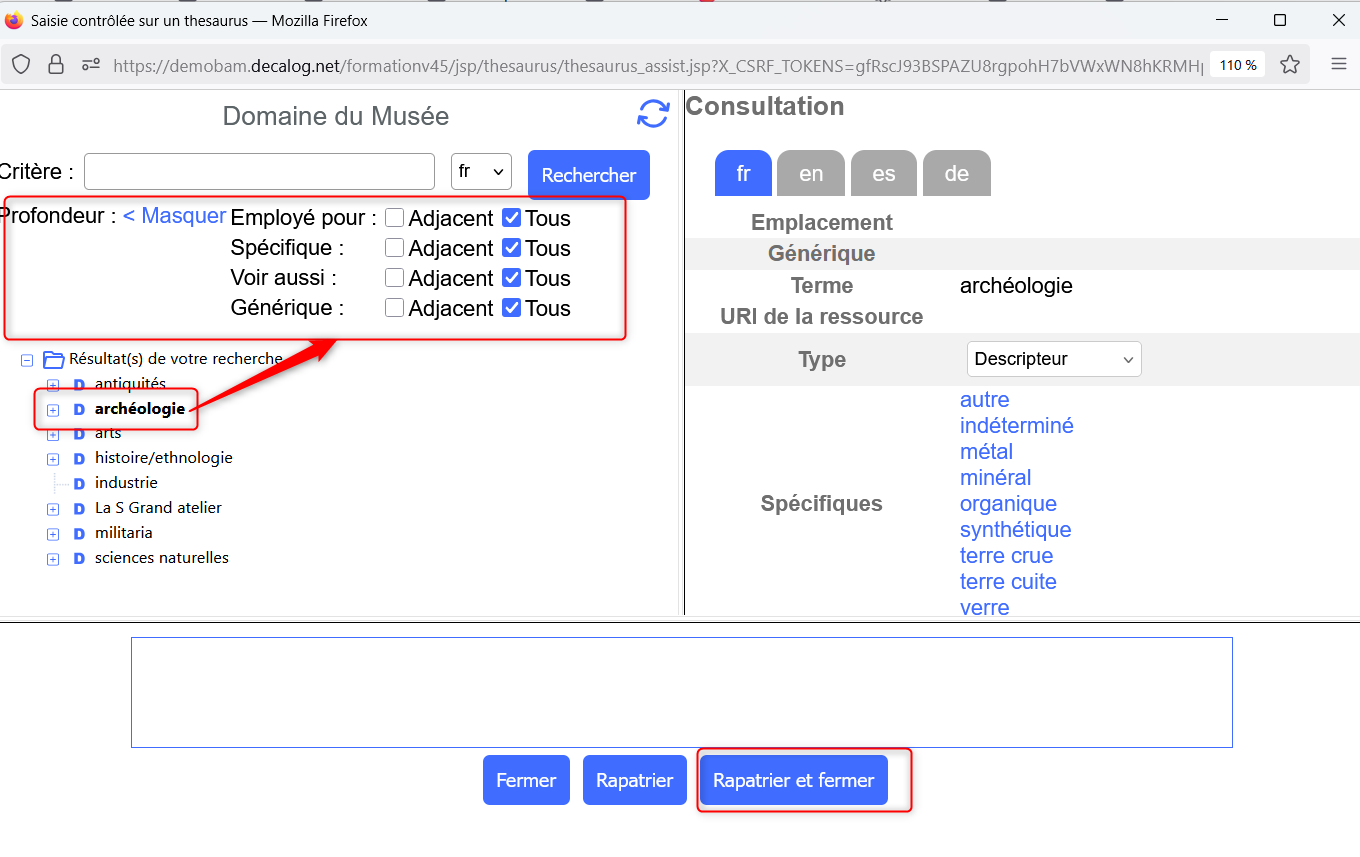This screenshot has height=857, width=1360.
Task: Open the Type Descripteur dropdown
Action: click(1053, 359)
